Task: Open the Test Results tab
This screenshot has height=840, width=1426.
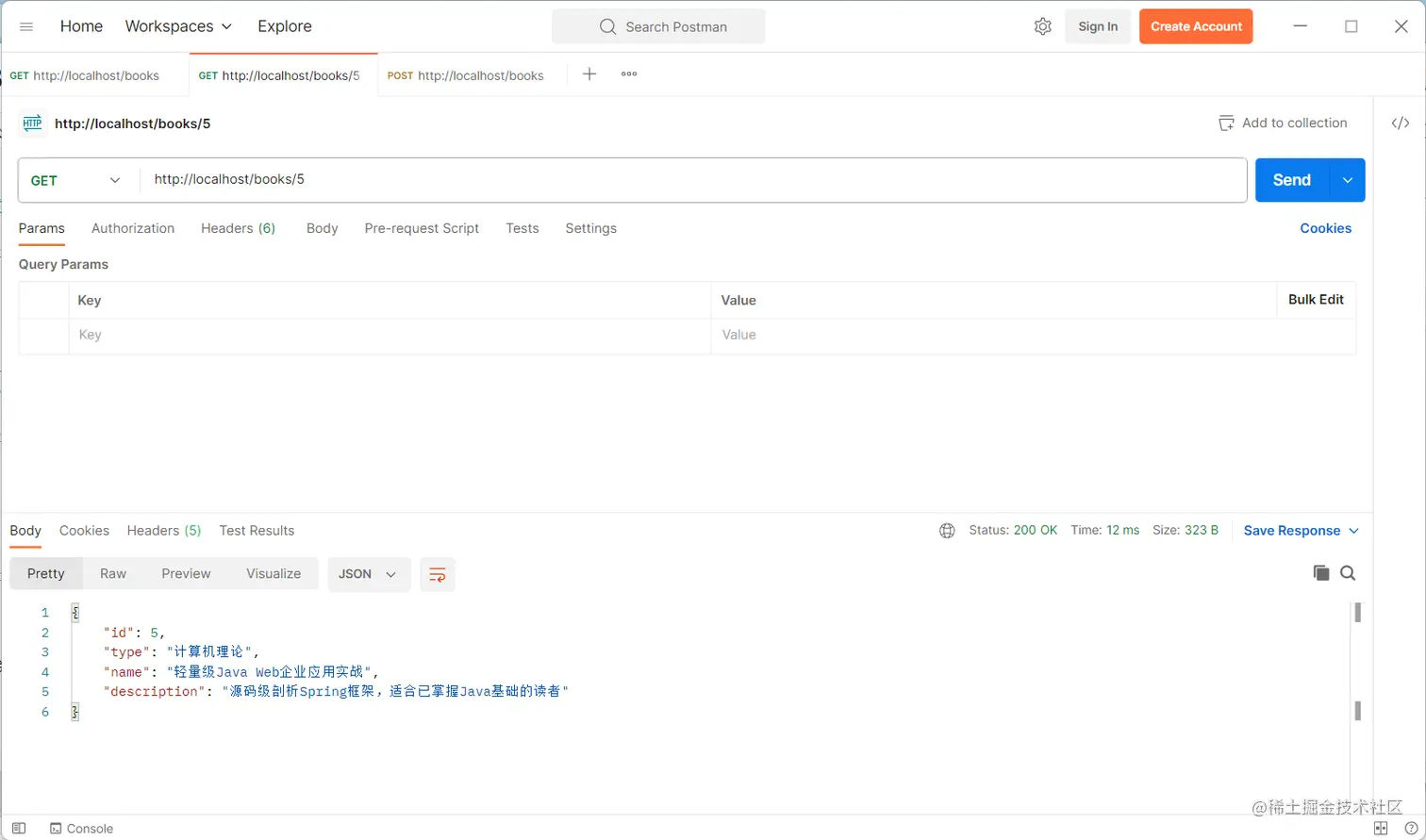Action: (257, 531)
